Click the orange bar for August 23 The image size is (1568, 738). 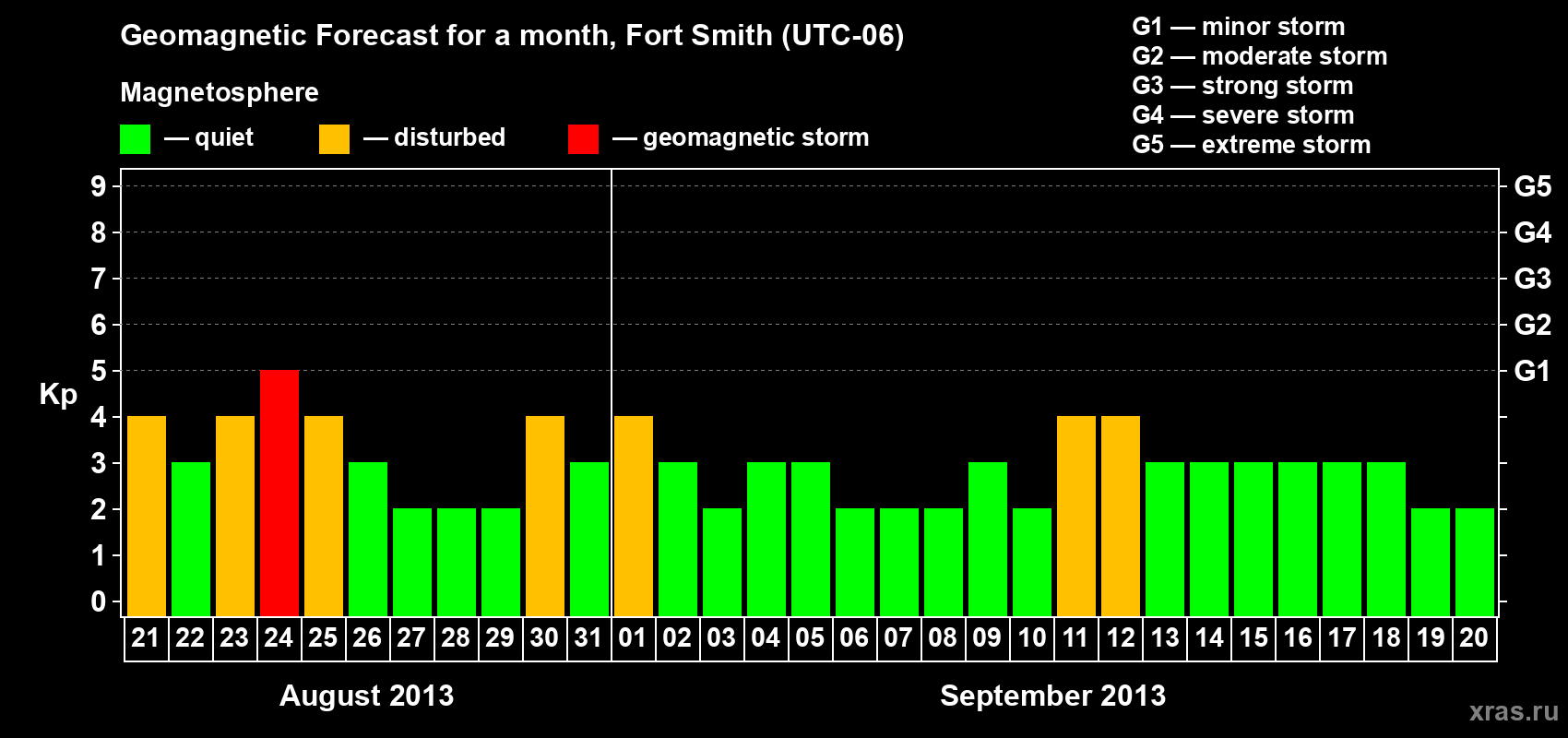(x=235, y=516)
